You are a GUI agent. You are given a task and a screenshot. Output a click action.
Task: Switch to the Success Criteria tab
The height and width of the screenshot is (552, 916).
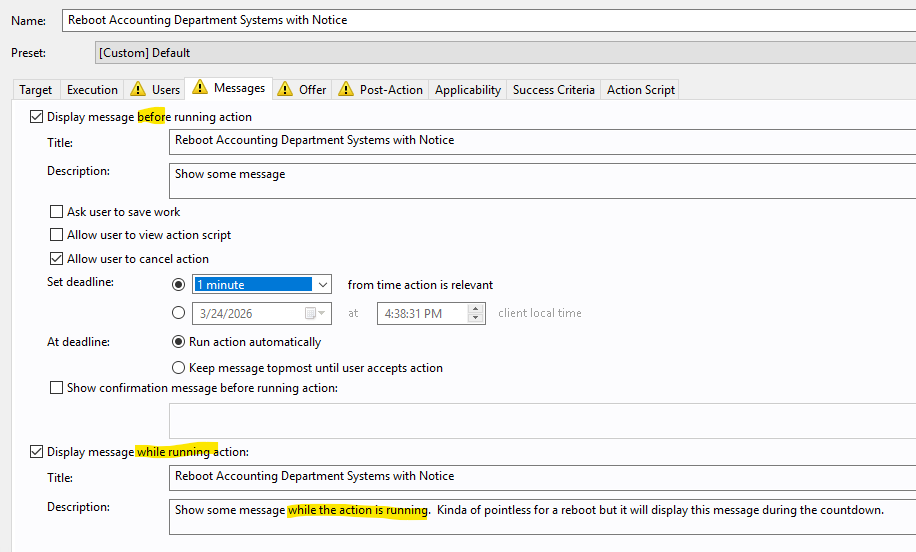click(x=553, y=90)
